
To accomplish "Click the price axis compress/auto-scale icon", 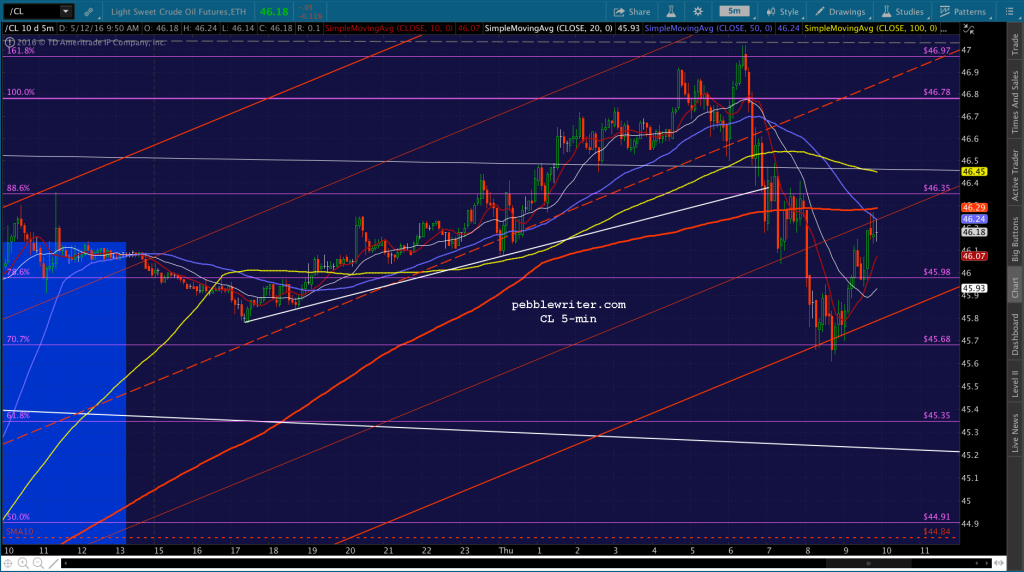I will point(968,29).
